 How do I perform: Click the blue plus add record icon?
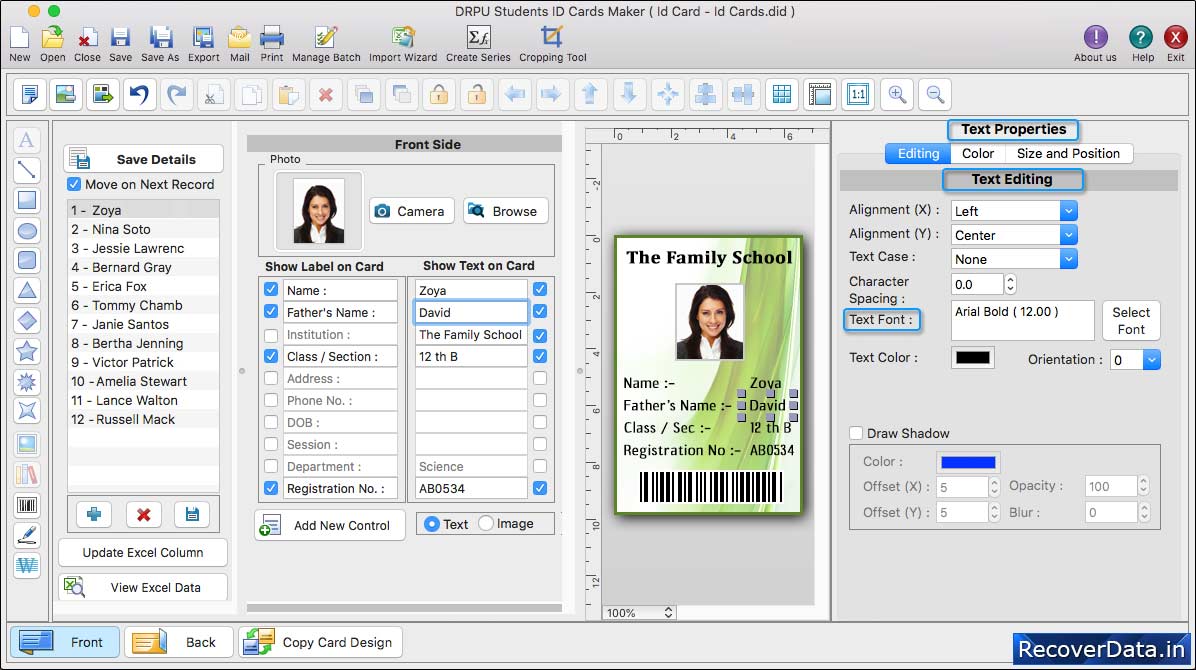tap(94, 514)
